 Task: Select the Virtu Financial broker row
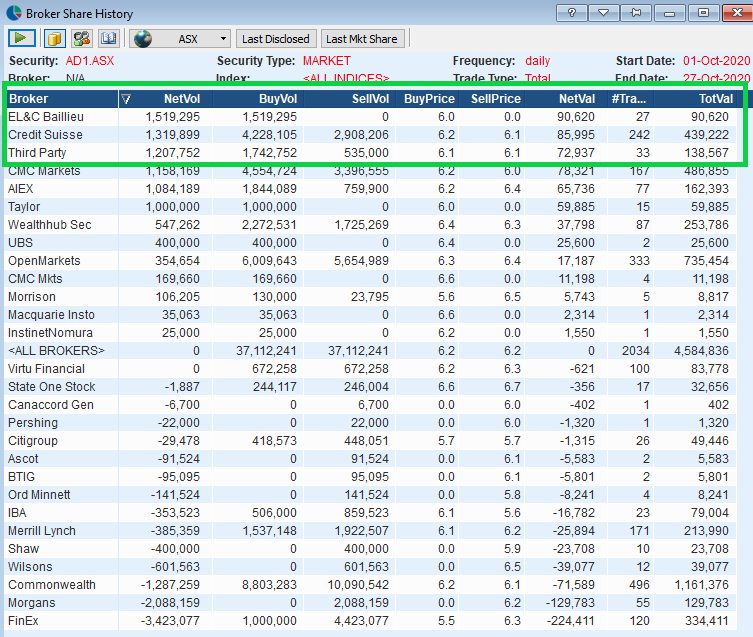[371, 369]
